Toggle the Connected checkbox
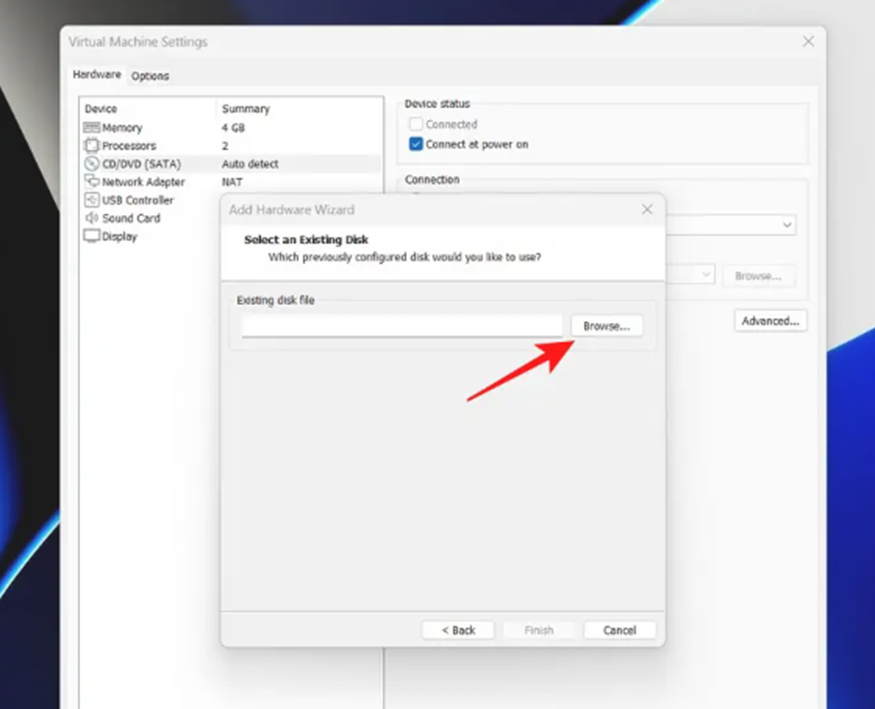This screenshot has height=709, width=875. [x=416, y=124]
